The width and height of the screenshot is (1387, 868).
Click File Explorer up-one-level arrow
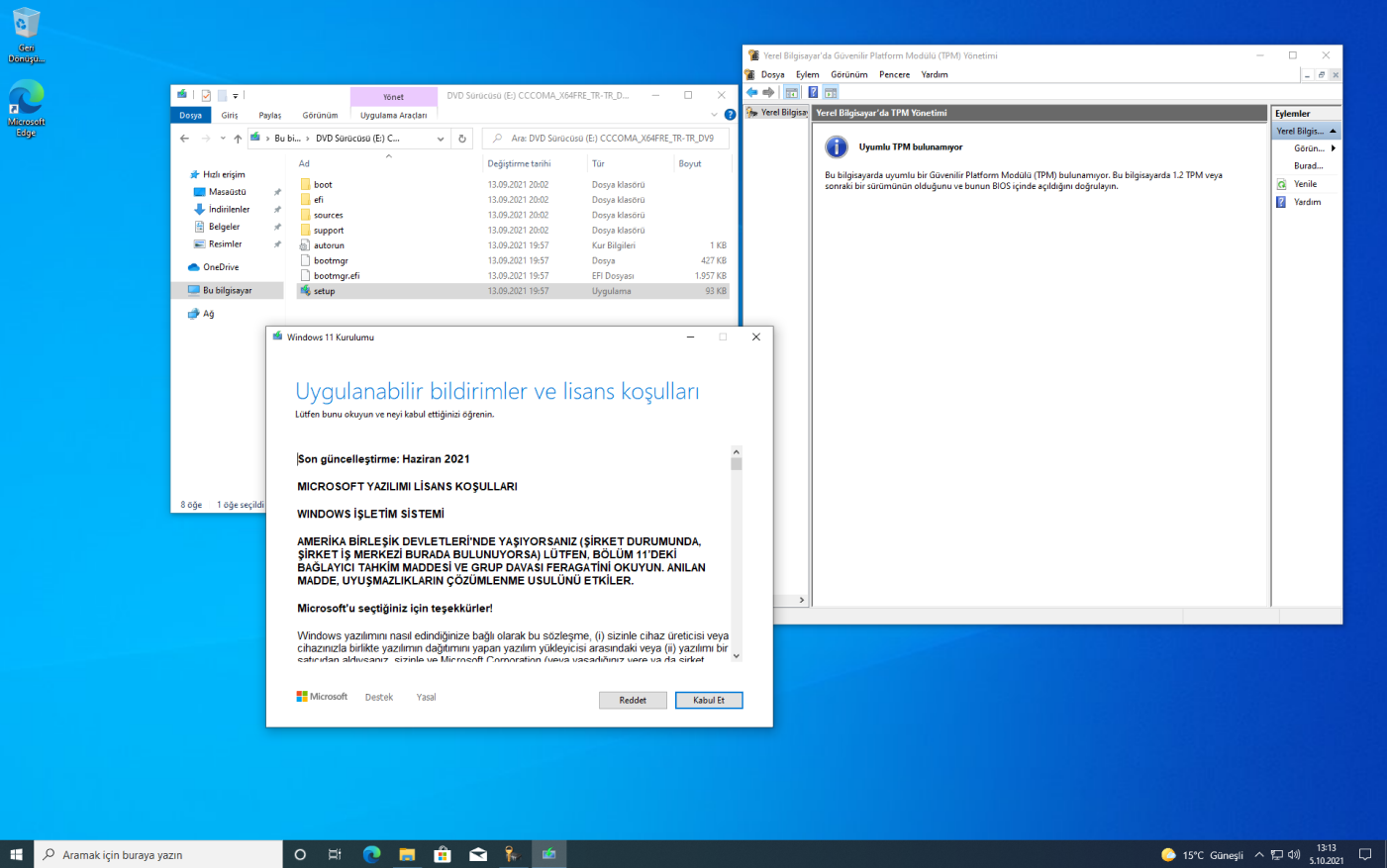click(x=238, y=139)
